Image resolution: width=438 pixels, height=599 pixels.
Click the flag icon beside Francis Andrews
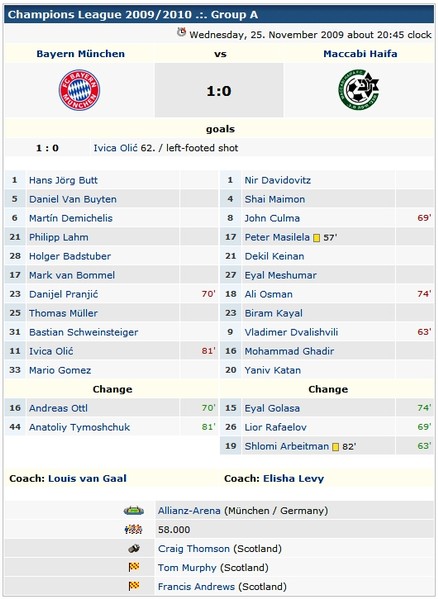[x=134, y=586]
